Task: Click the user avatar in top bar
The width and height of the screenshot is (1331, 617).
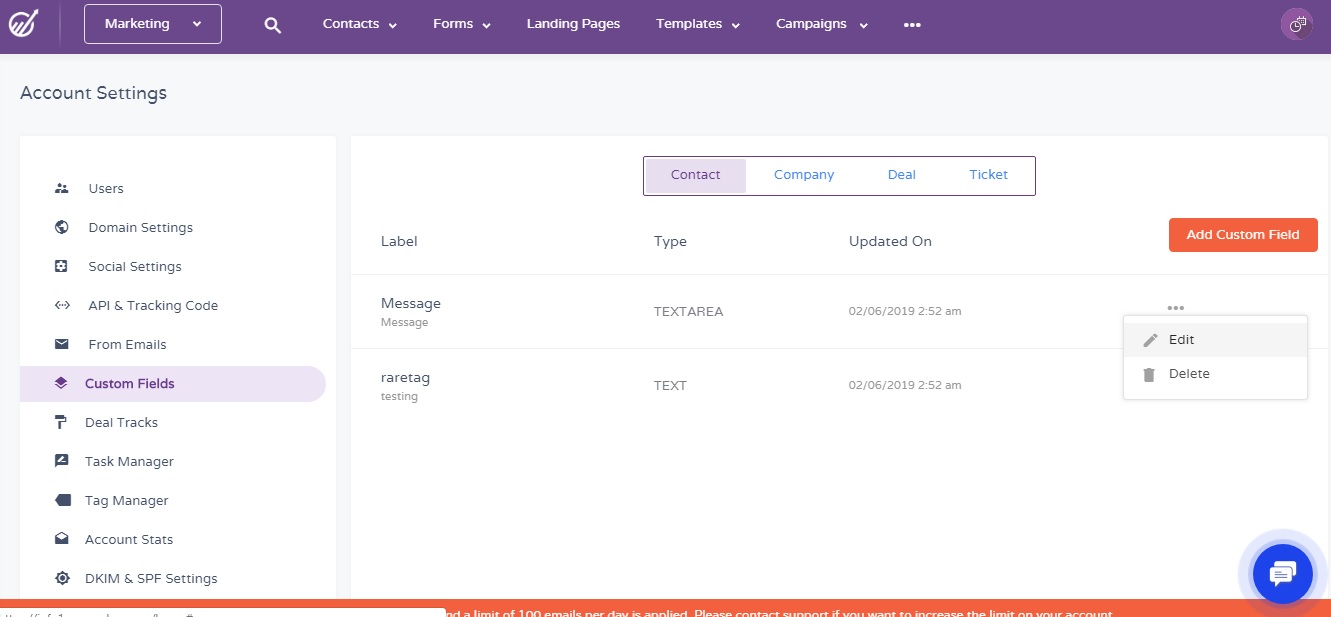Action: (x=1297, y=25)
